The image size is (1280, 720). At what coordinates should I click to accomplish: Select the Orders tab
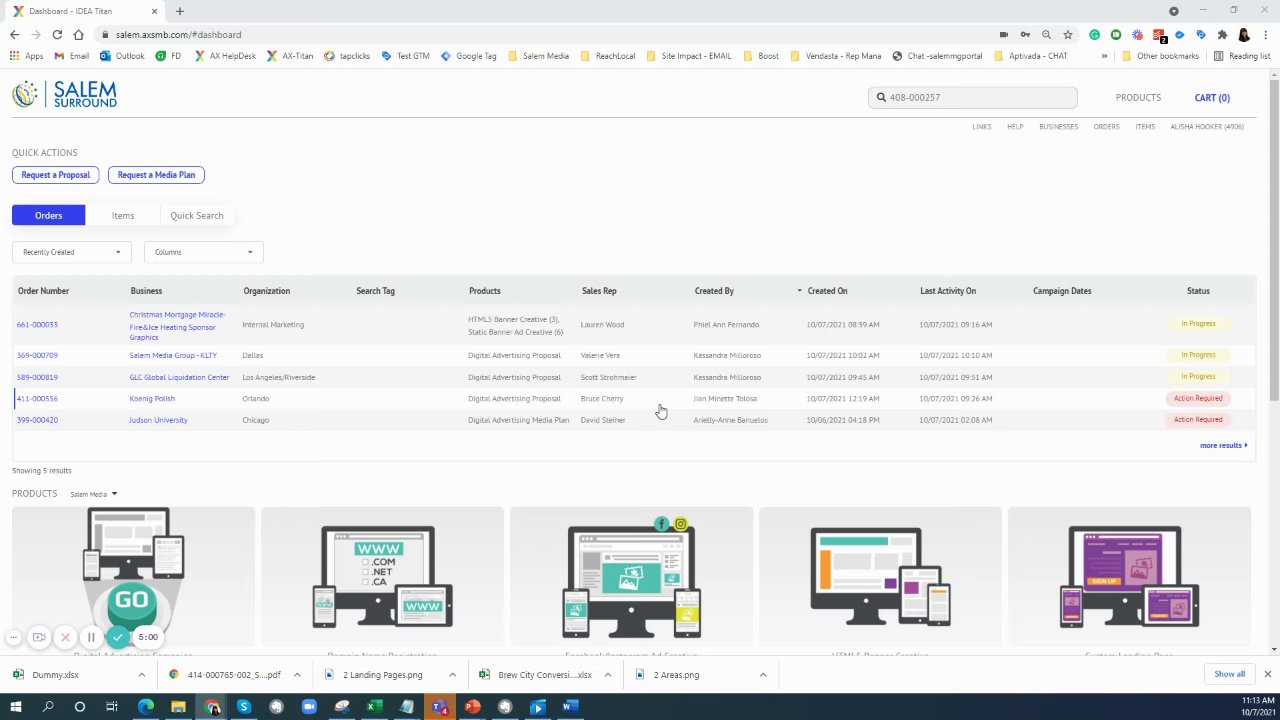48,215
